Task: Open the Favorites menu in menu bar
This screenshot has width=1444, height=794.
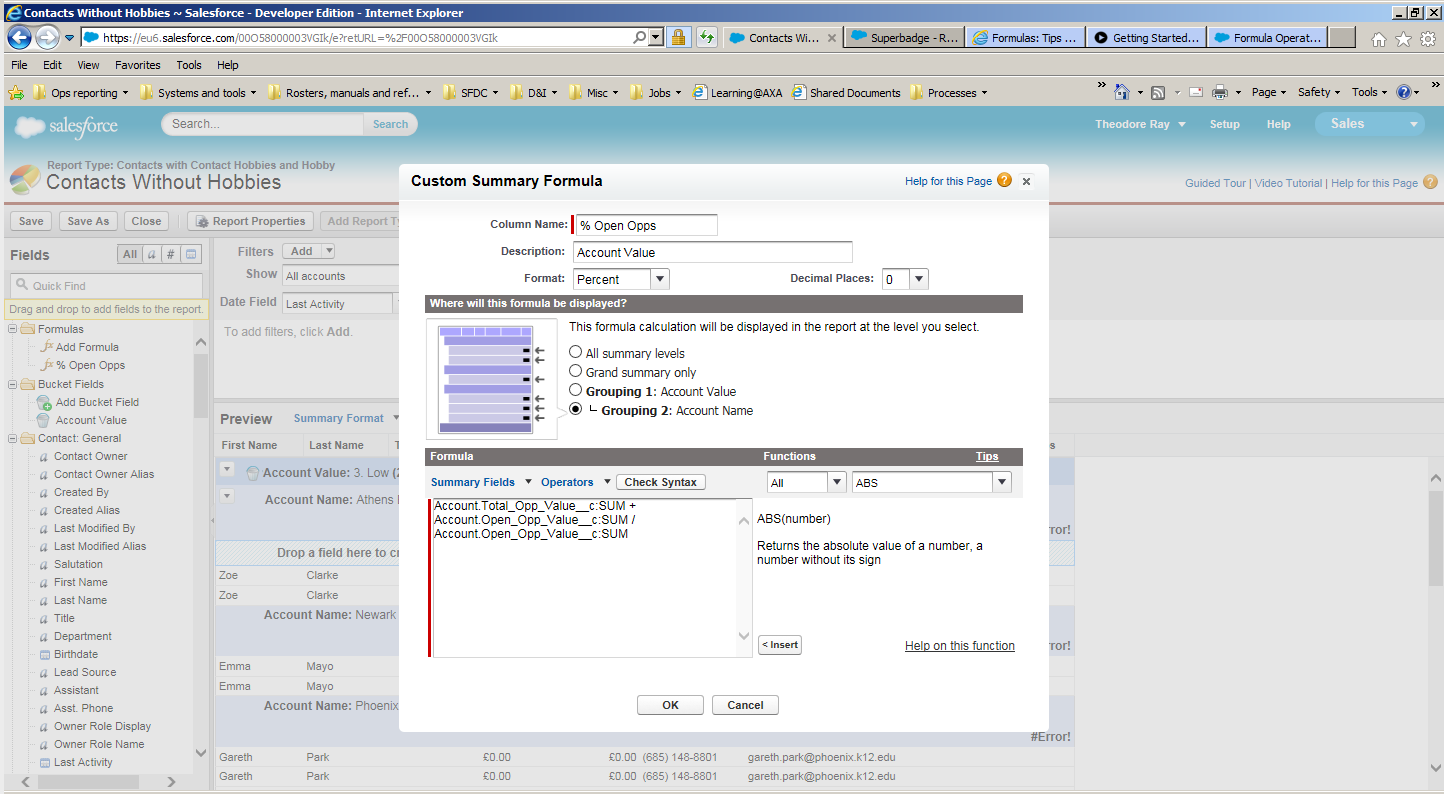Action: 137,65
